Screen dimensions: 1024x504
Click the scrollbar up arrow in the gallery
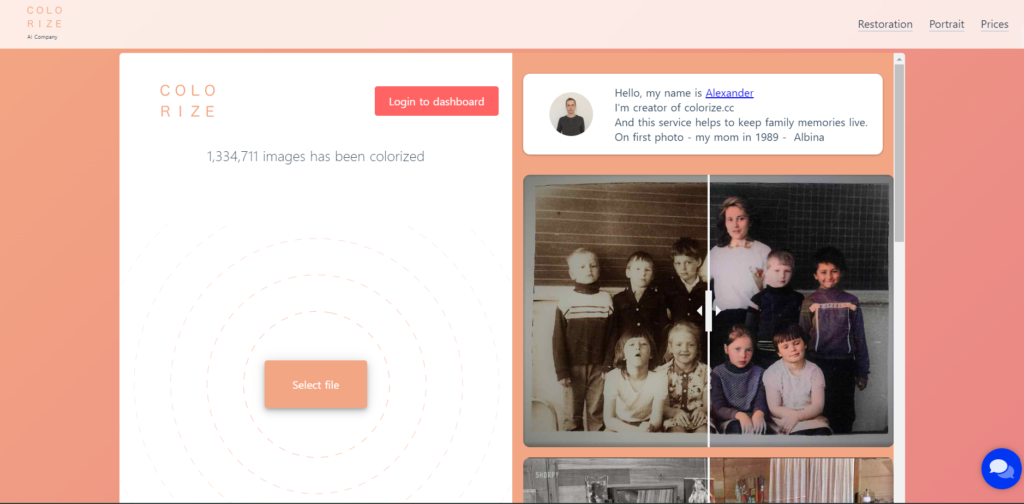pyautogui.click(x=899, y=59)
